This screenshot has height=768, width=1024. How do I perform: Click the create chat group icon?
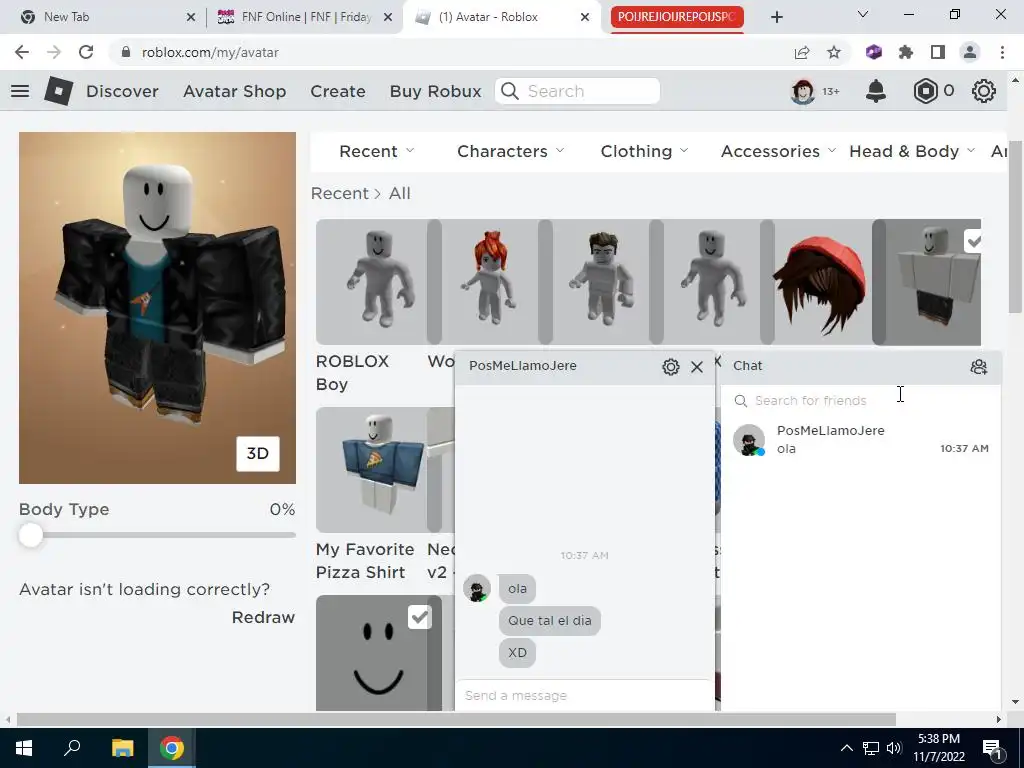tap(978, 366)
